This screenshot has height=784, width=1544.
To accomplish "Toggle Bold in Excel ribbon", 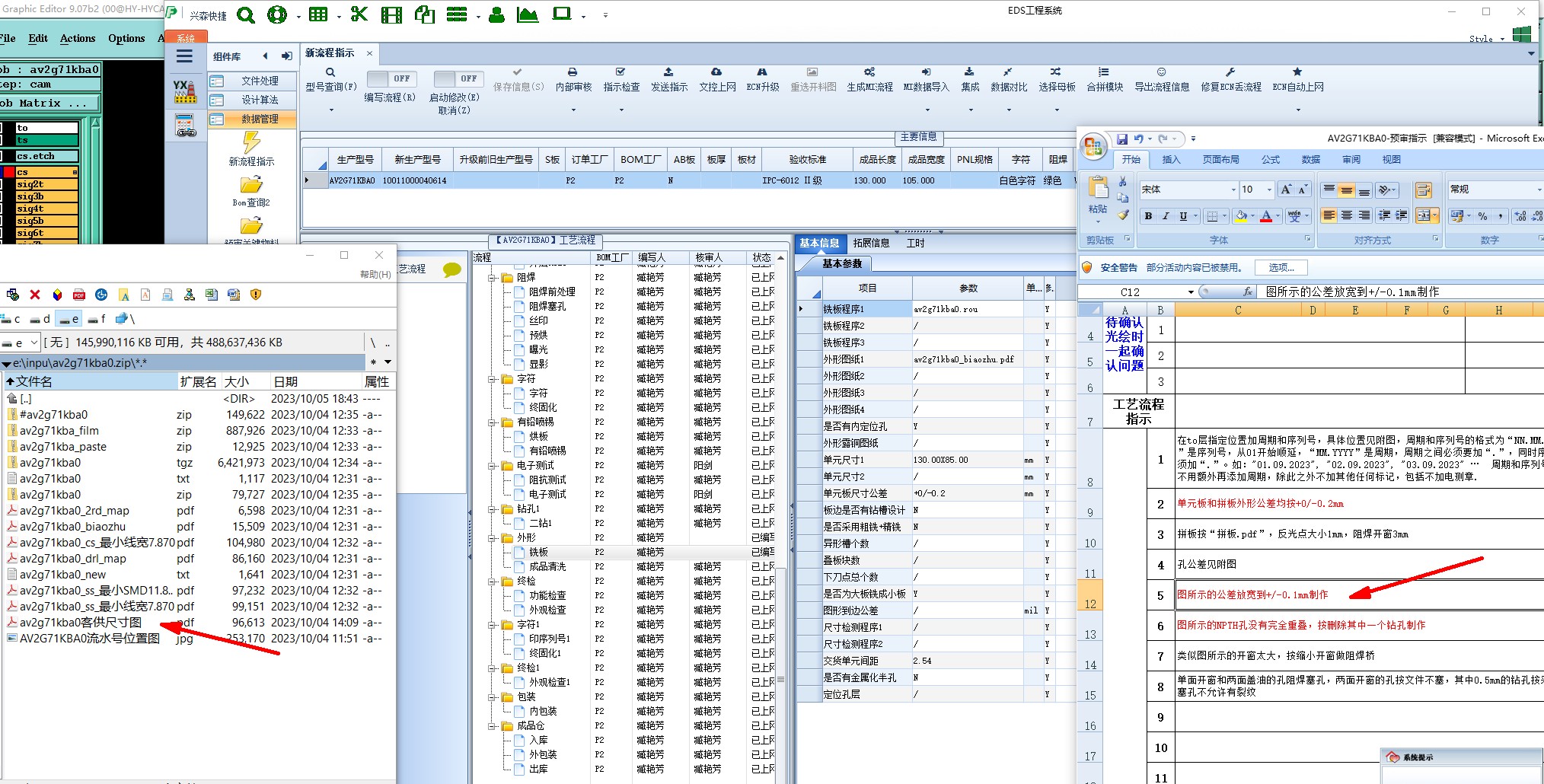I will pos(1148,216).
